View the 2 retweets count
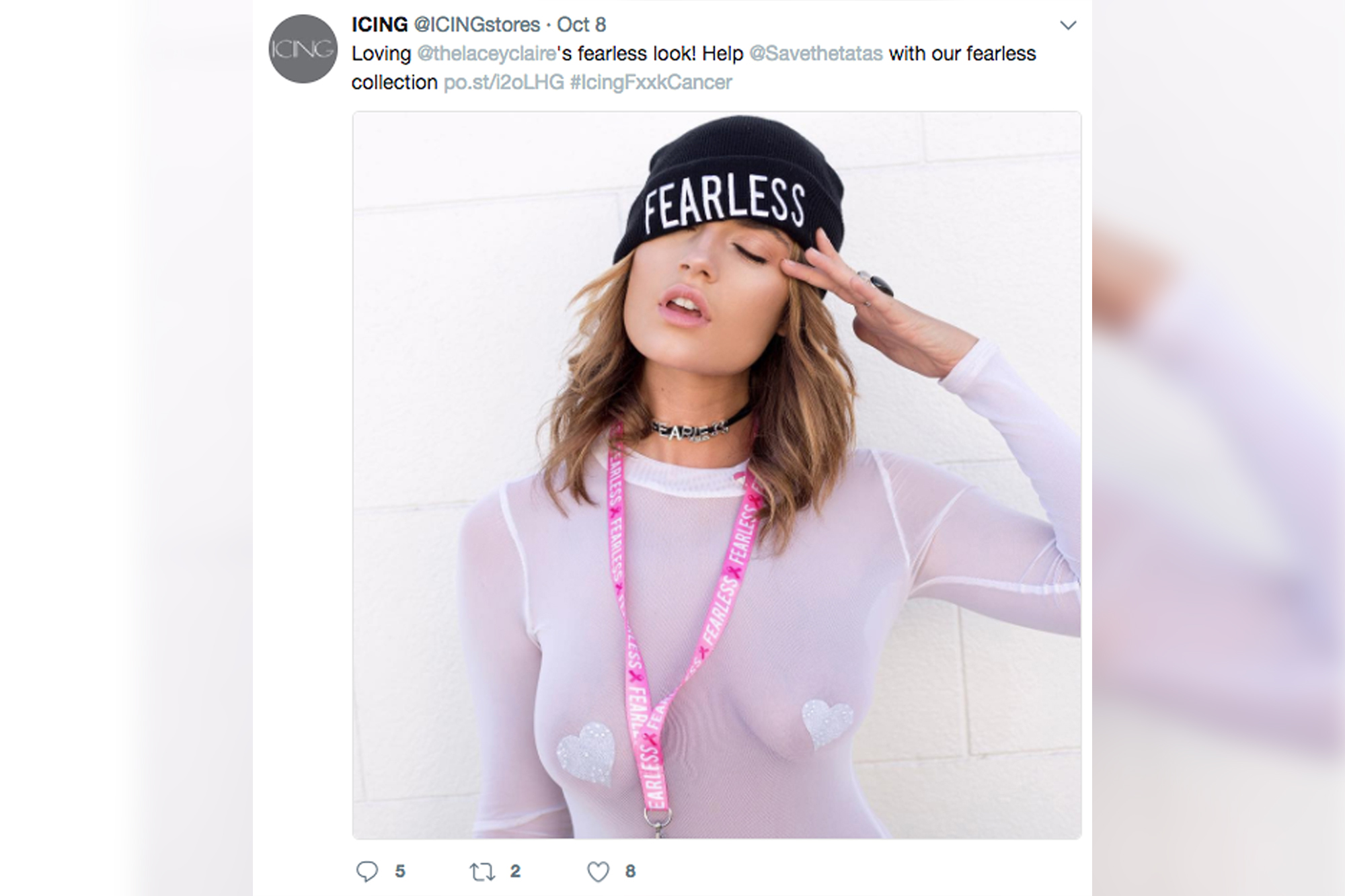1345x896 pixels. click(x=515, y=872)
